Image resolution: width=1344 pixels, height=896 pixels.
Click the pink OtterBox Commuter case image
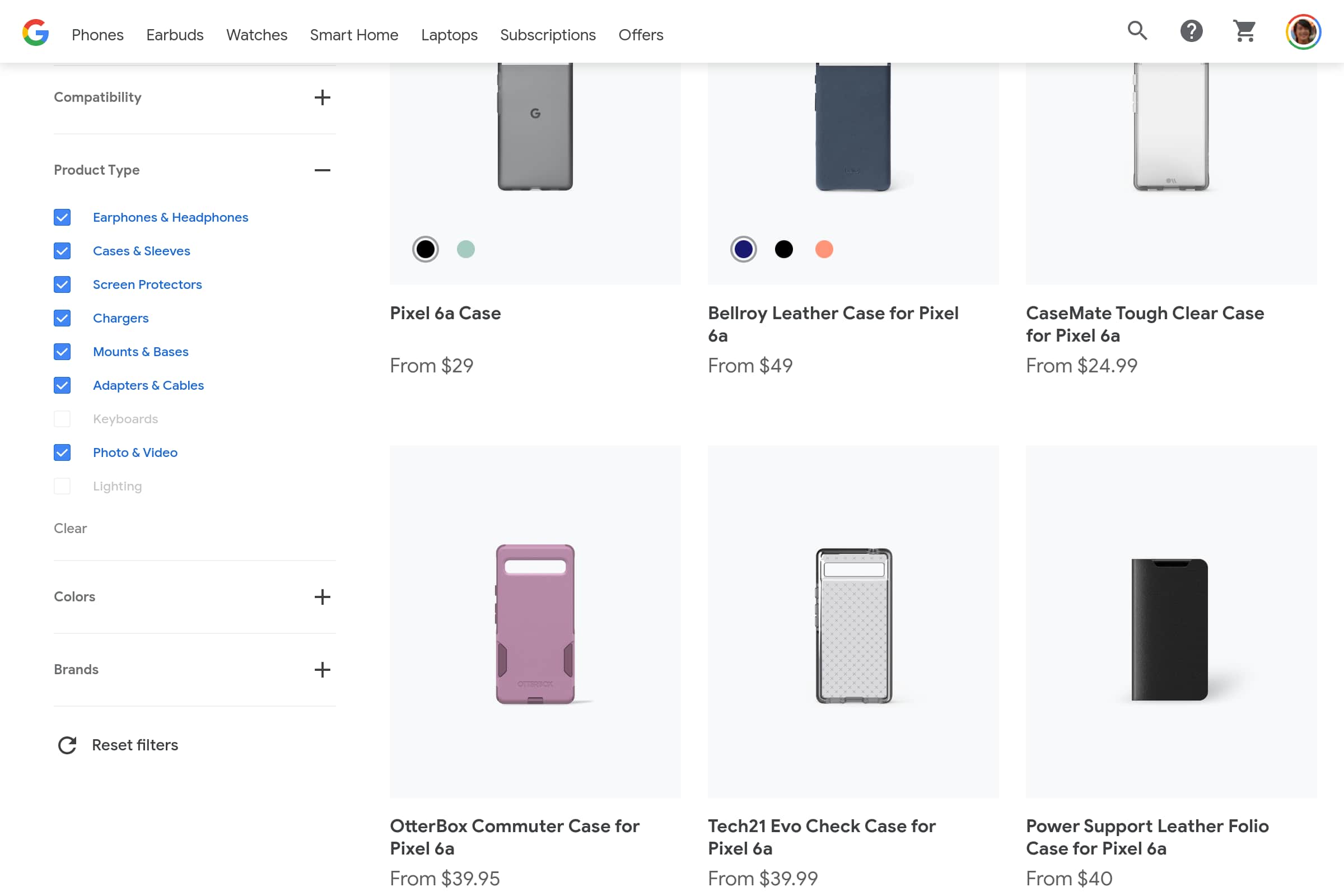[x=535, y=623]
